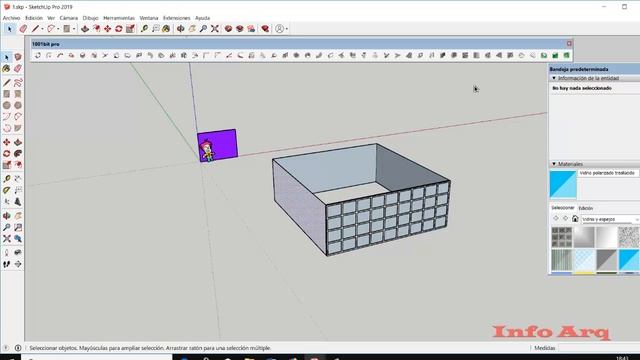Select the Move tool in top toolbar
This screenshot has height=360, width=640.
107,29
